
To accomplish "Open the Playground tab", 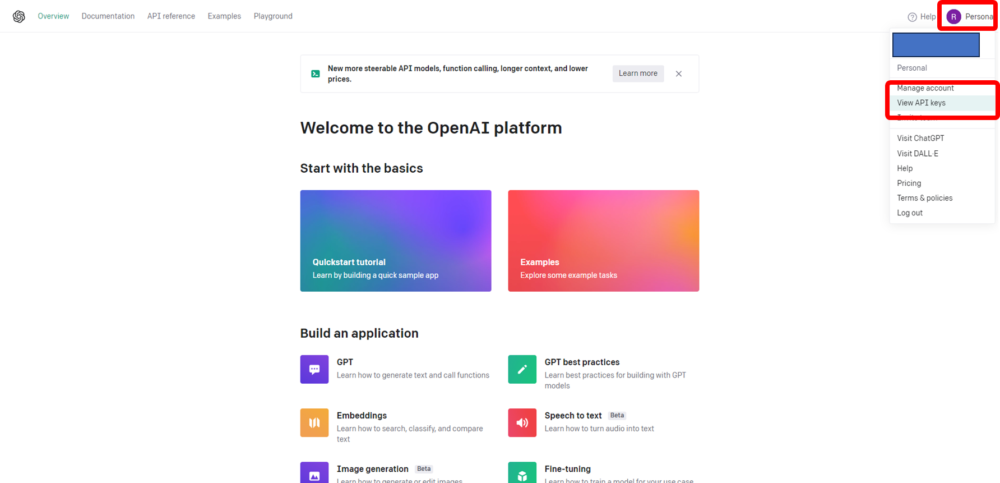I will [273, 17].
